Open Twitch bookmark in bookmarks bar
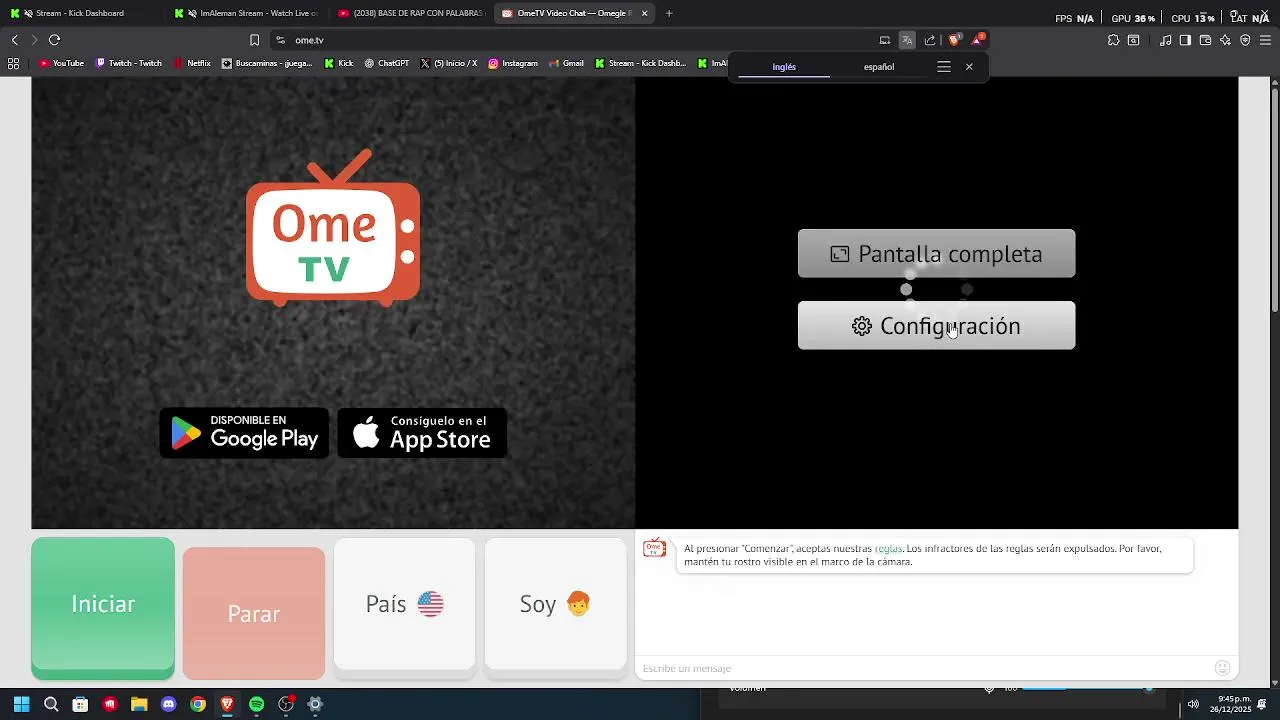 click(x=129, y=63)
